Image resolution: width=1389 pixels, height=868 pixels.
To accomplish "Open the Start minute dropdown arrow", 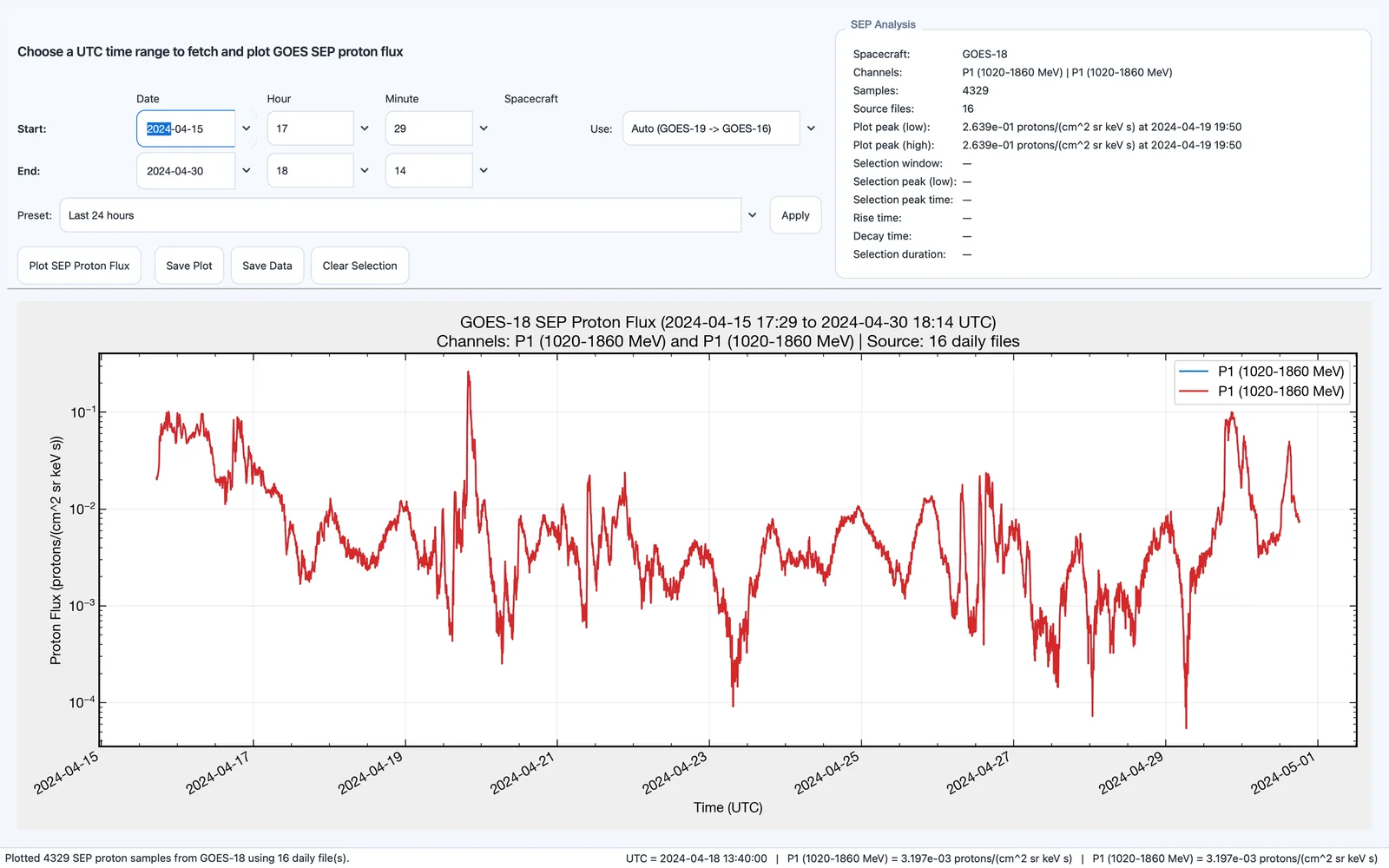I will point(484,128).
